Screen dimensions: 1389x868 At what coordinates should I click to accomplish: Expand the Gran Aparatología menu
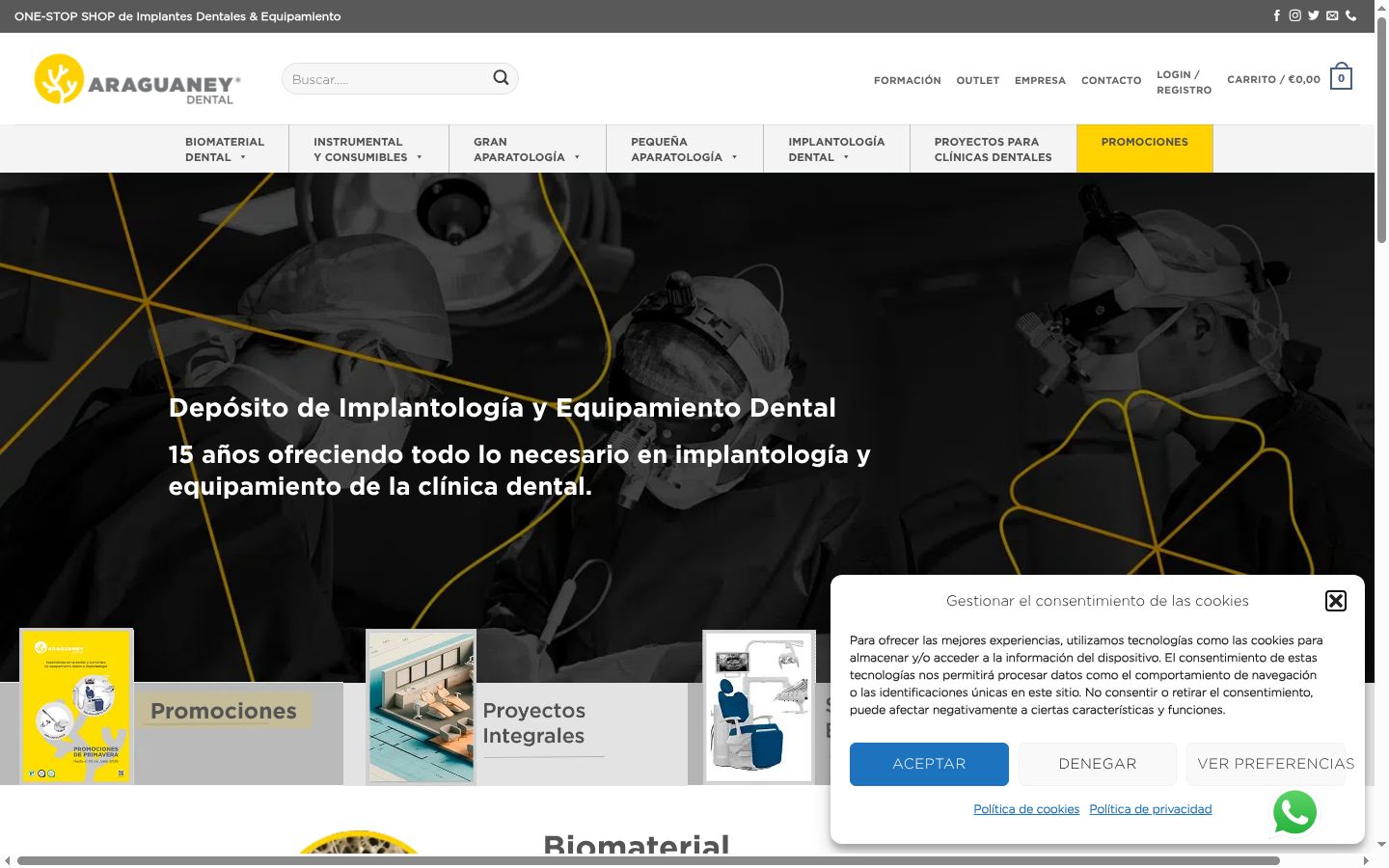527,149
